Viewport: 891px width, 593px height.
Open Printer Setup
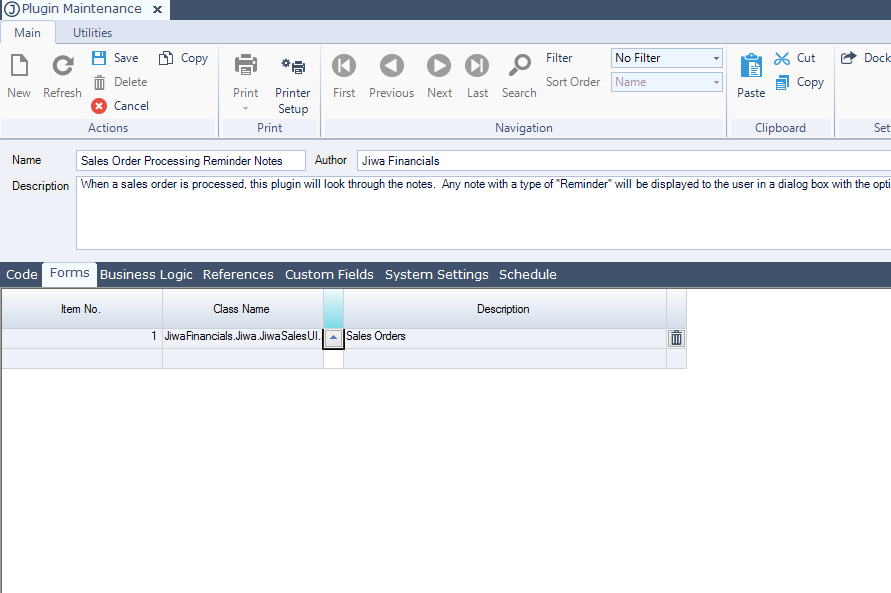tap(293, 67)
